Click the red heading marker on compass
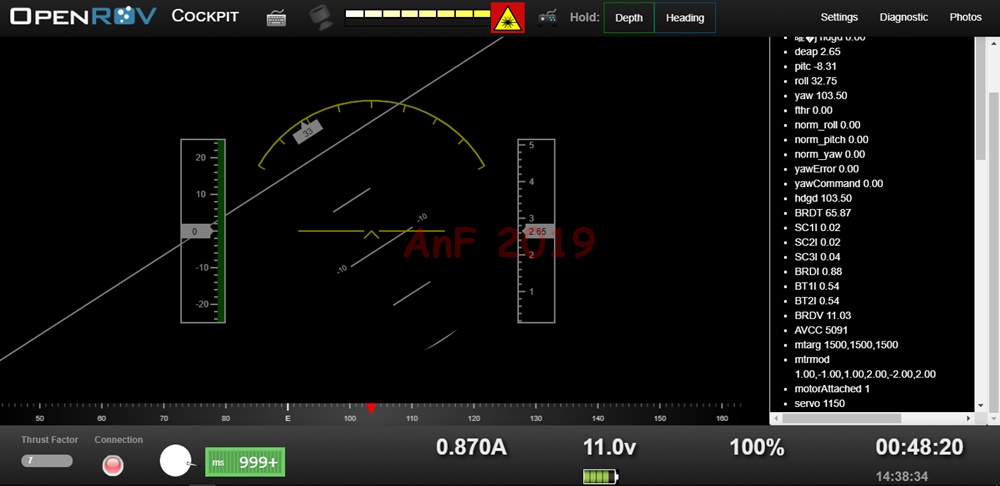 371,408
